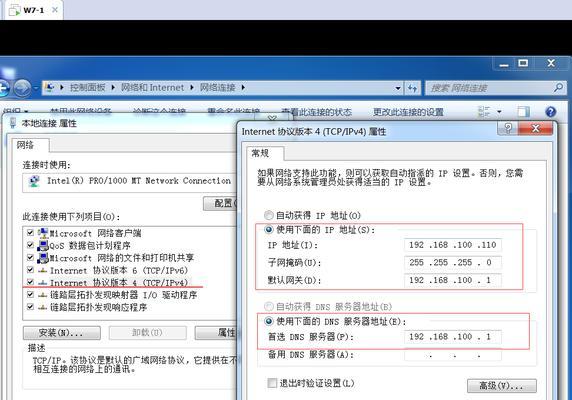Expand the chevron after 网络连接 breadcrumb
Screen dimensions: 572x400
click(243, 88)
